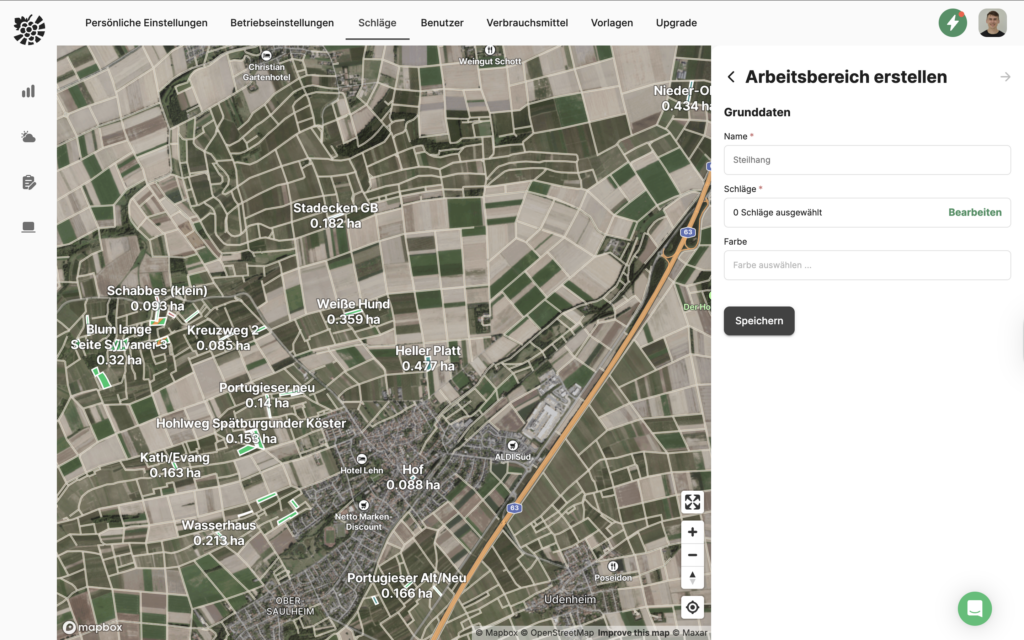Open the laptop device sidebar icon

point(28,227)
